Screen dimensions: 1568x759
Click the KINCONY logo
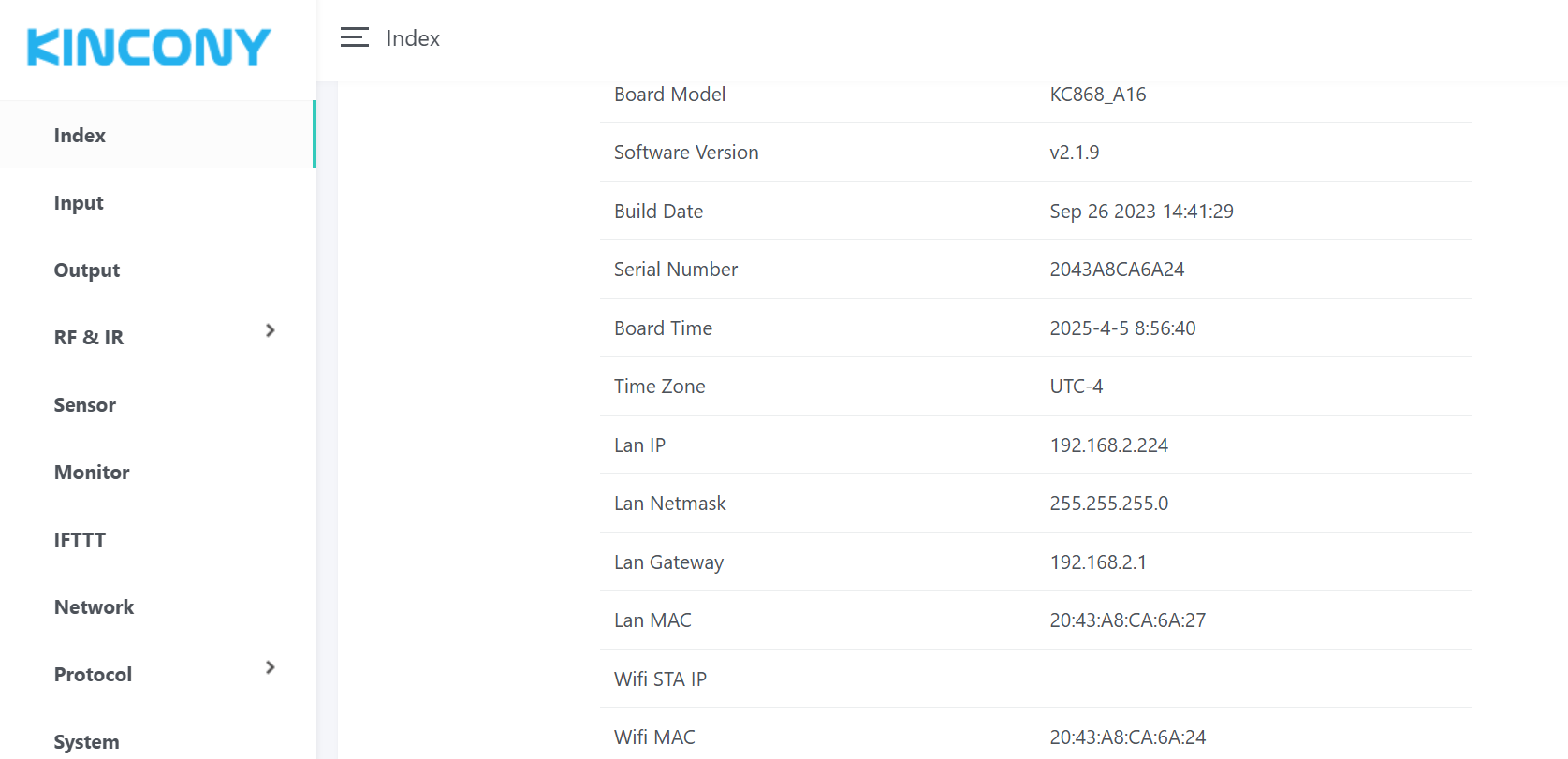point(149,47)
